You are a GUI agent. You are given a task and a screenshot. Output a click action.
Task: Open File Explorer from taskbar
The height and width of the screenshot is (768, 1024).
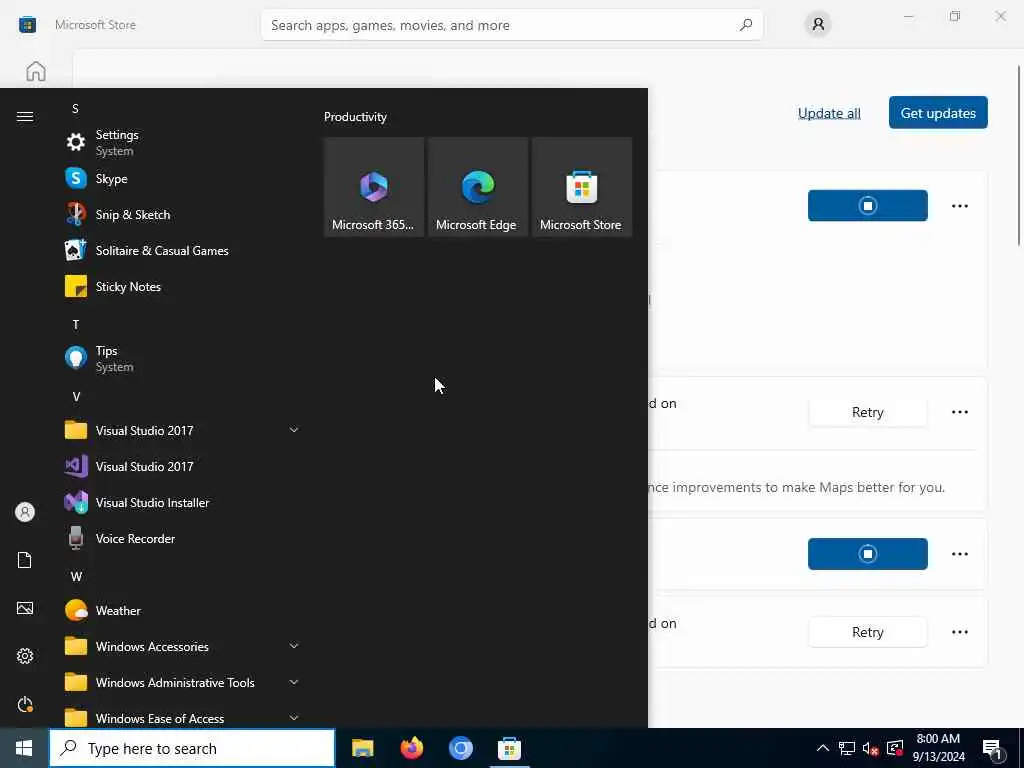362,748
